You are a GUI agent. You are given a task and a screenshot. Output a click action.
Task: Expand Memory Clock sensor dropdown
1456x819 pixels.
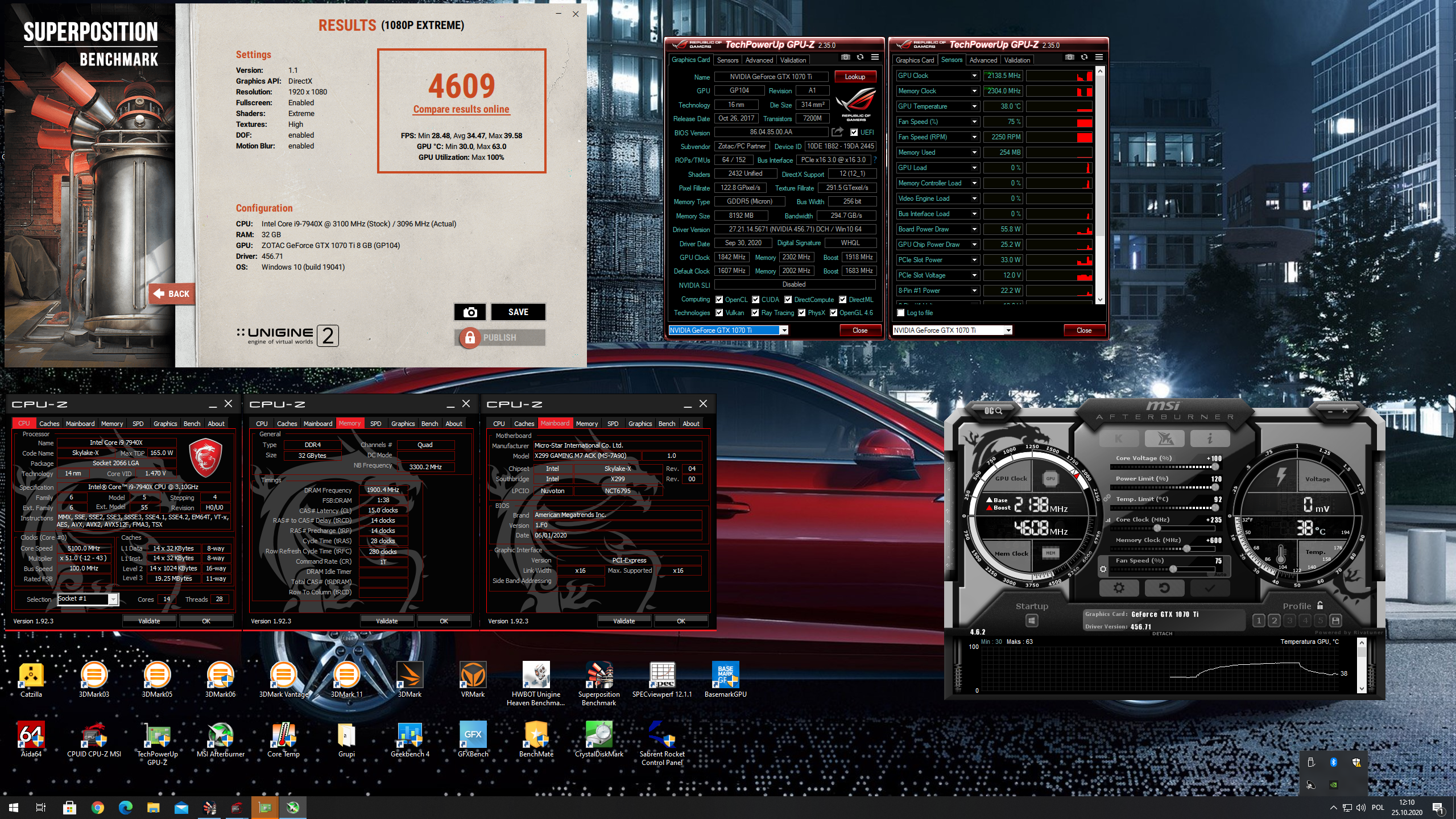click(x=974, y=91)
